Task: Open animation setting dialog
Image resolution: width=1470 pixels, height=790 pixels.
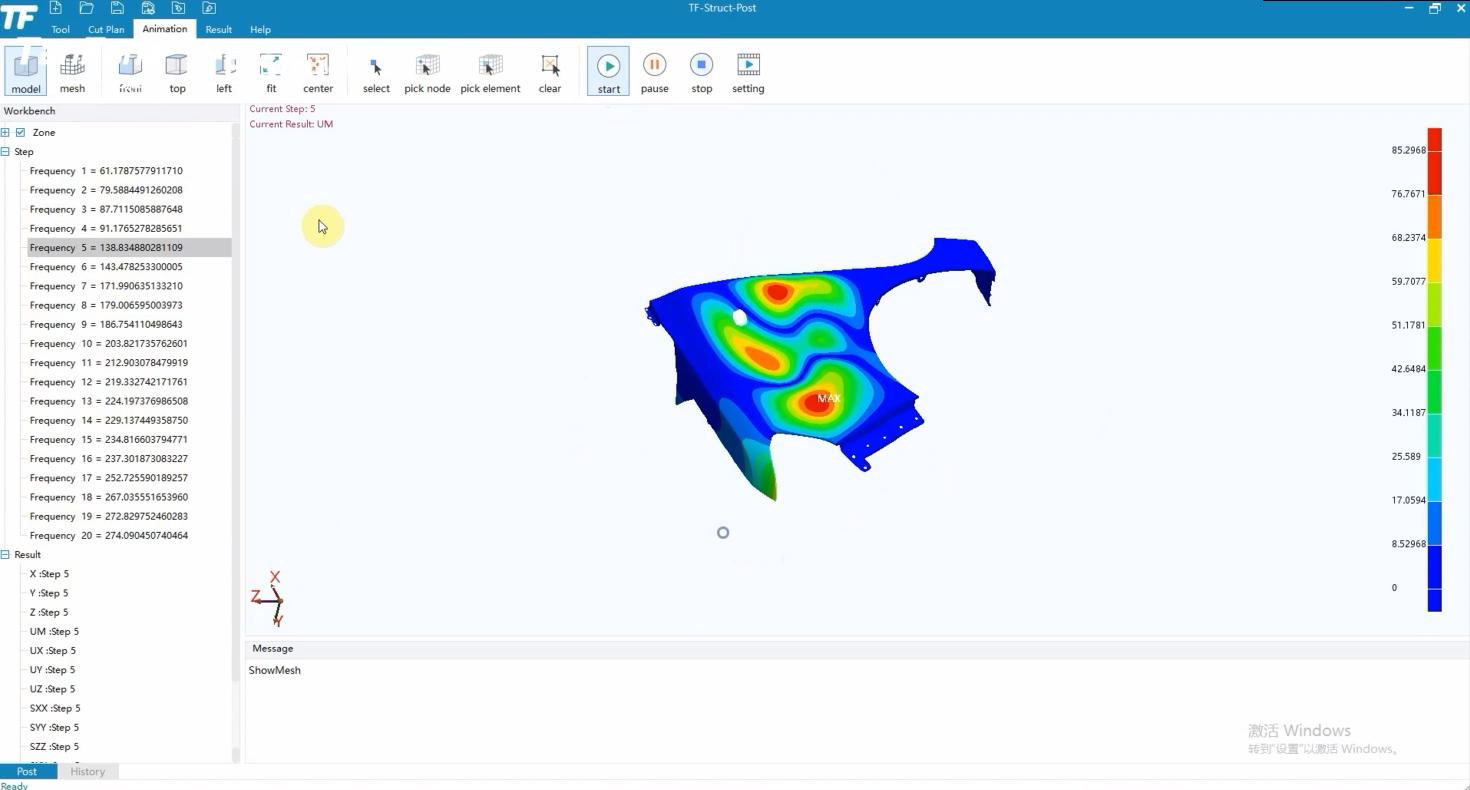Action: [x=748, y=72]
